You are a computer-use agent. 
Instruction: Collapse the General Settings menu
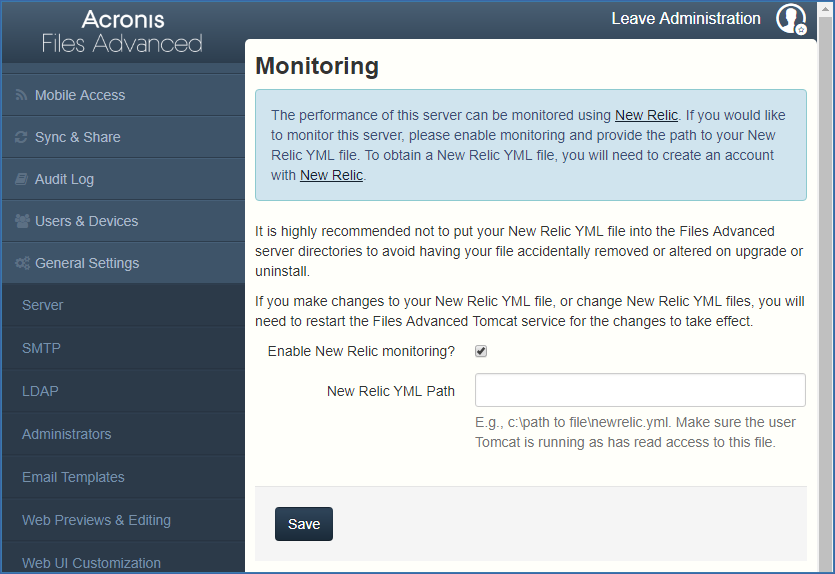click(x=124, y=263)
